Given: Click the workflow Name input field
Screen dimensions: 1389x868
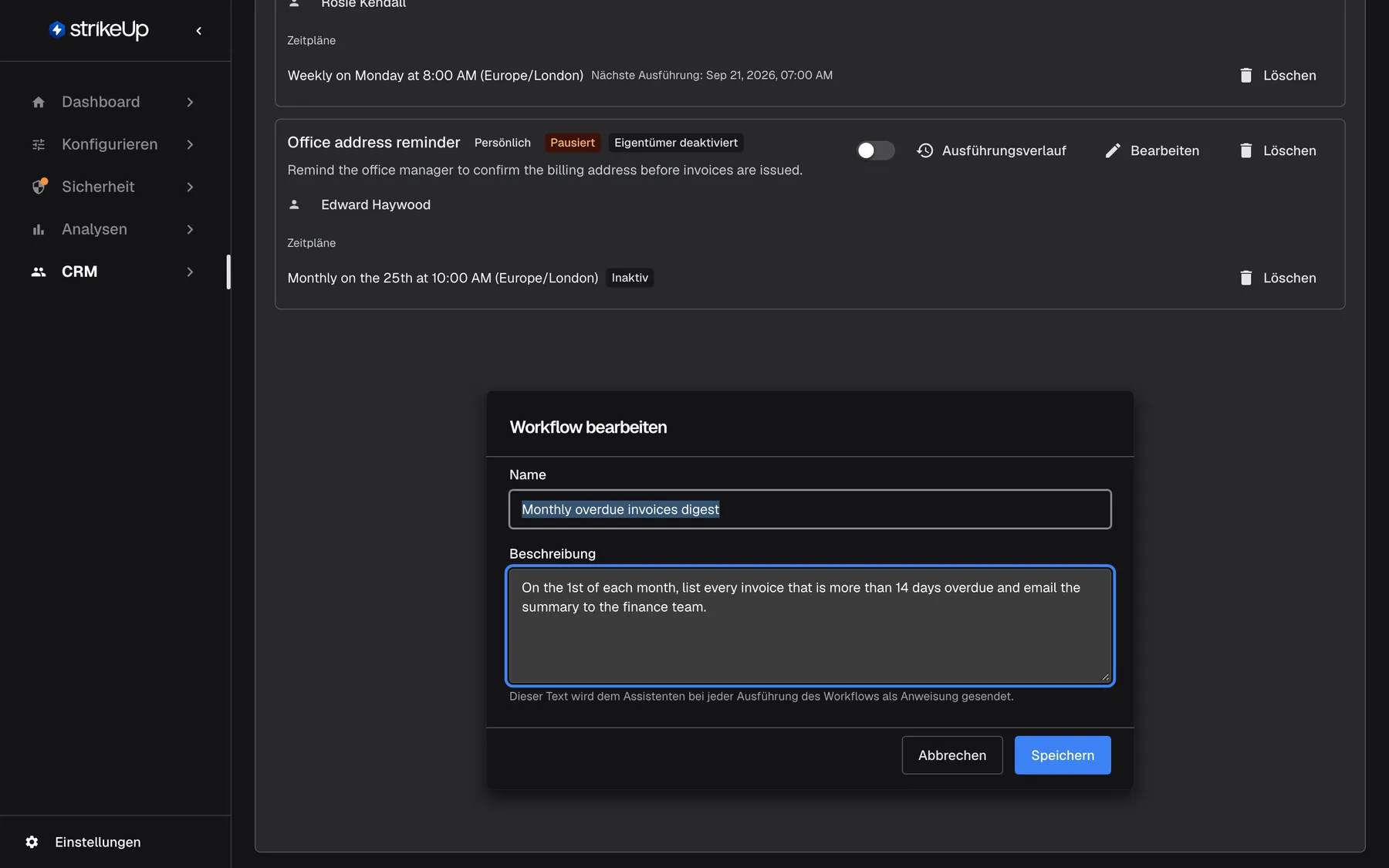Looking at the screenshot, I should [x=810, y=509].
